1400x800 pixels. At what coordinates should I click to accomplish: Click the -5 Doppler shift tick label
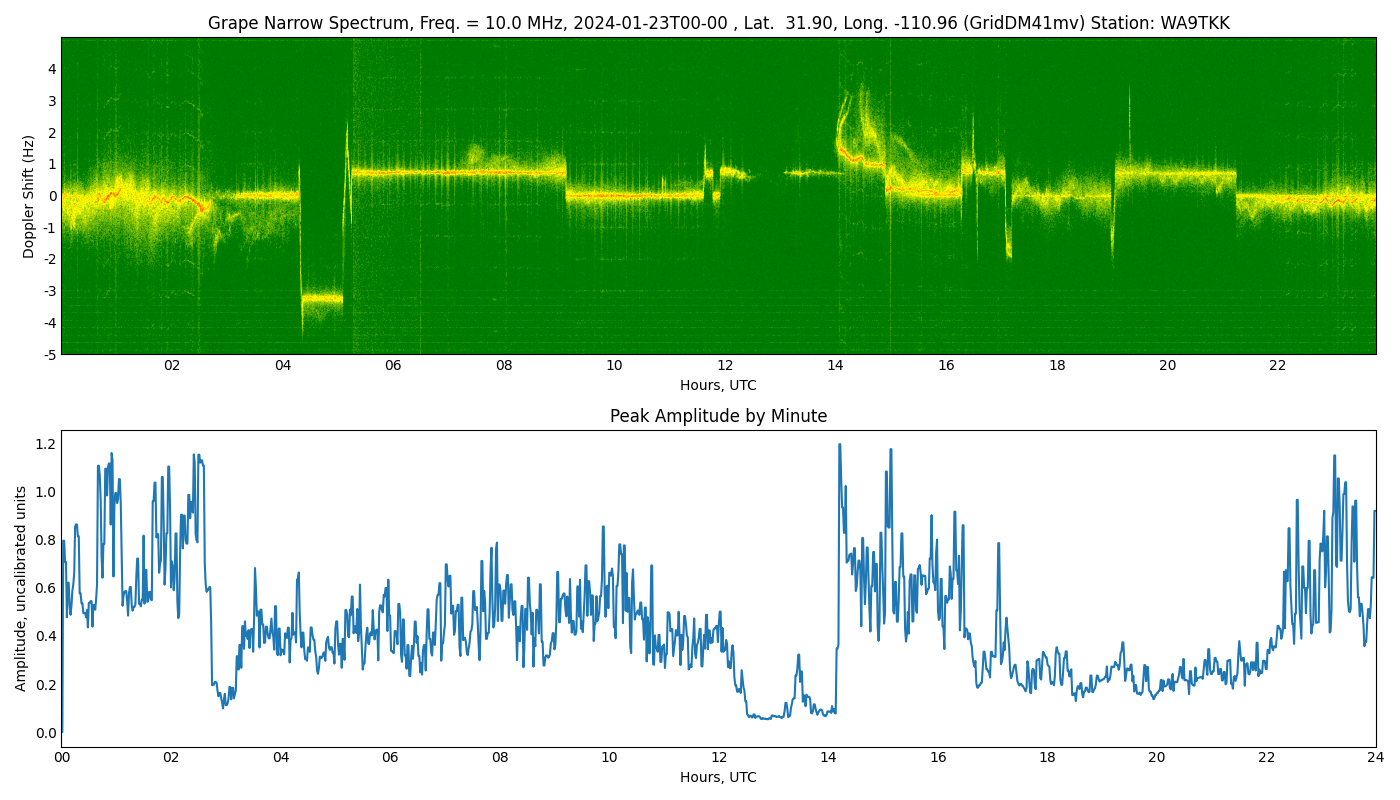50,354
